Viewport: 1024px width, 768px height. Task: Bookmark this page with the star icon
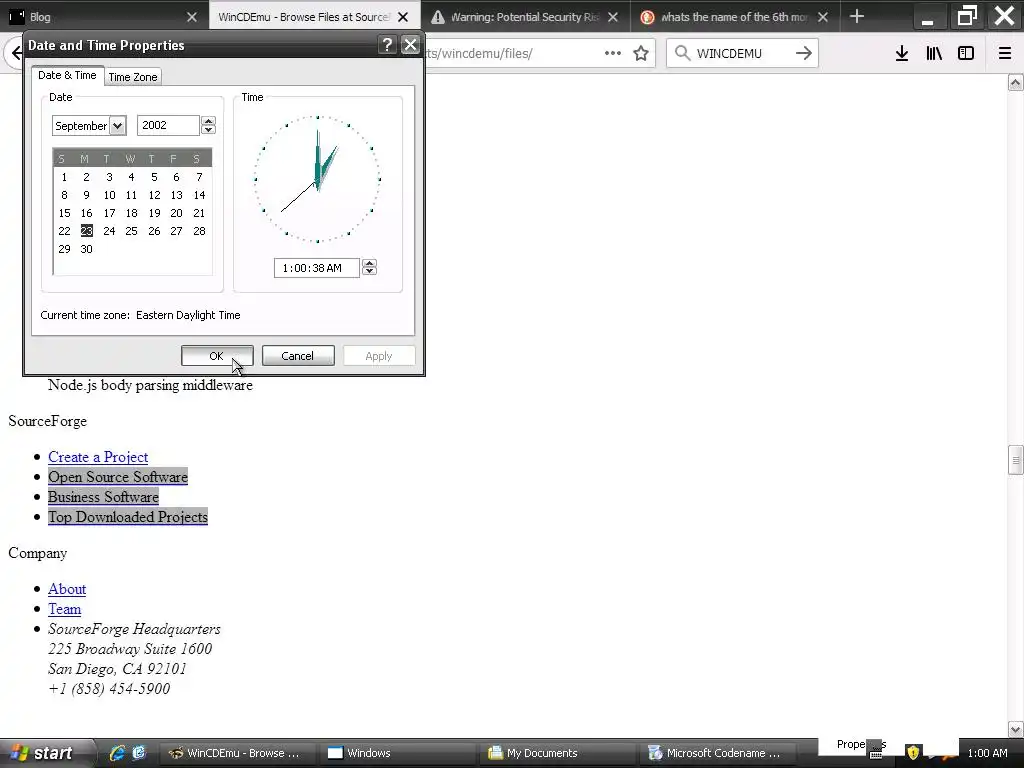coord(641,53)
